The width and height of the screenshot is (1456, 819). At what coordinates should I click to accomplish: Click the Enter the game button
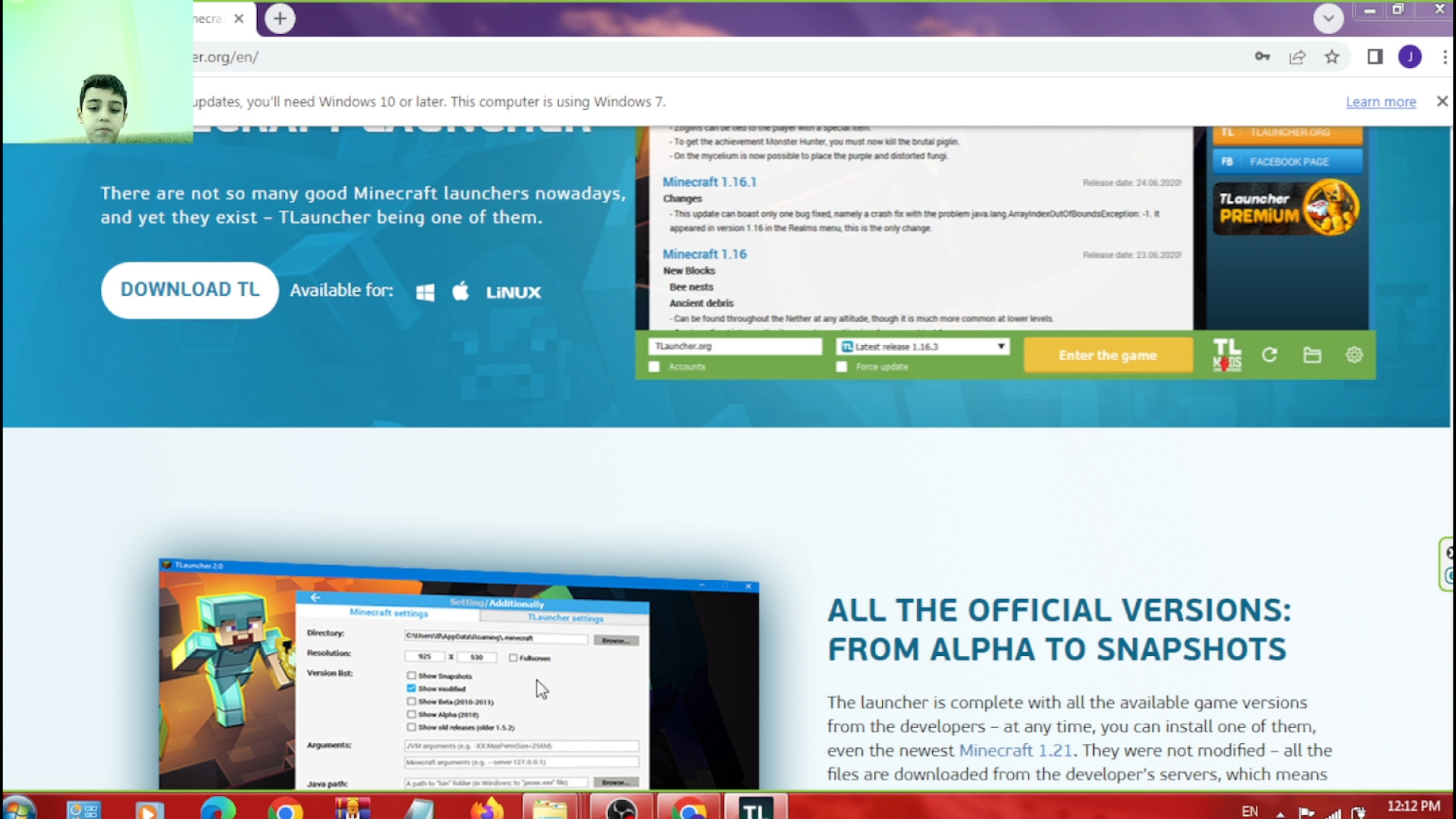click(1108, 355)
